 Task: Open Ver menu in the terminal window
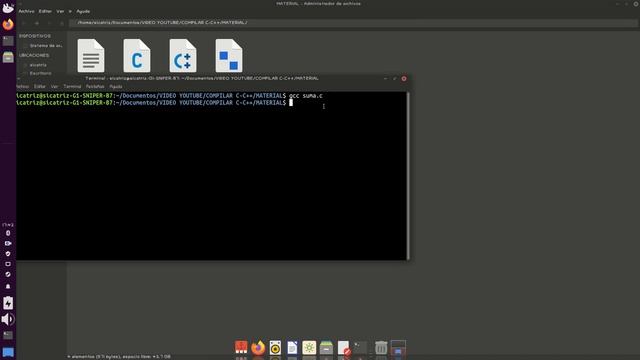pyautogui.click(x=54, y=87)
